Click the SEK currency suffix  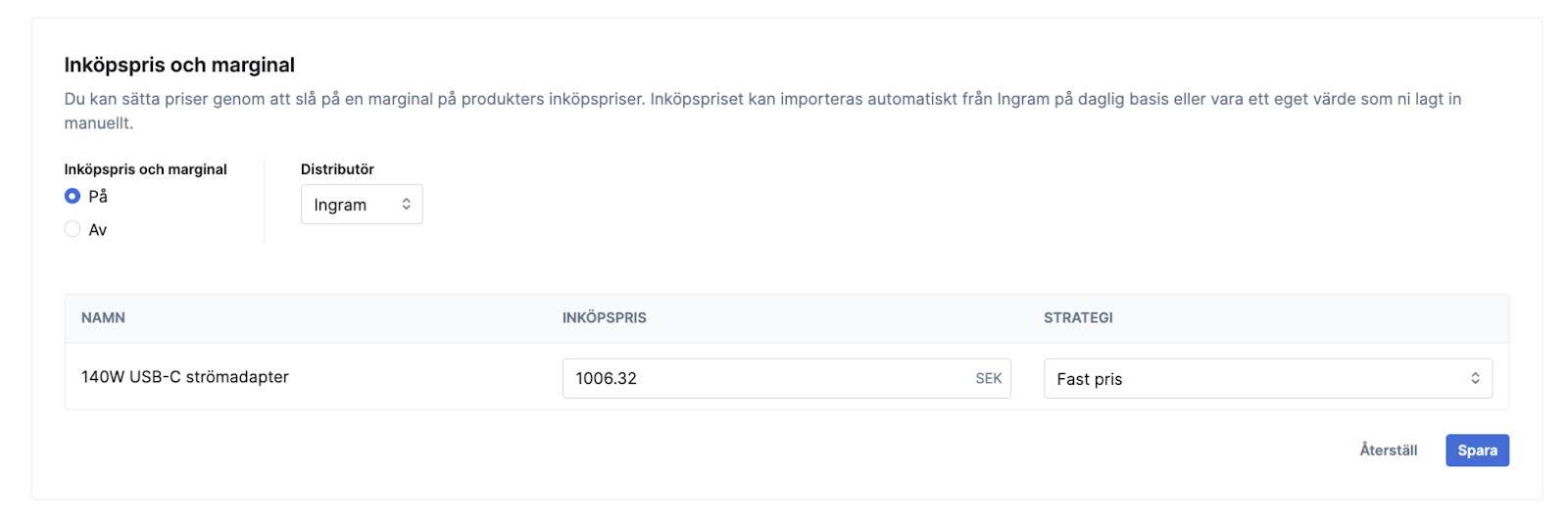point(988,379)
